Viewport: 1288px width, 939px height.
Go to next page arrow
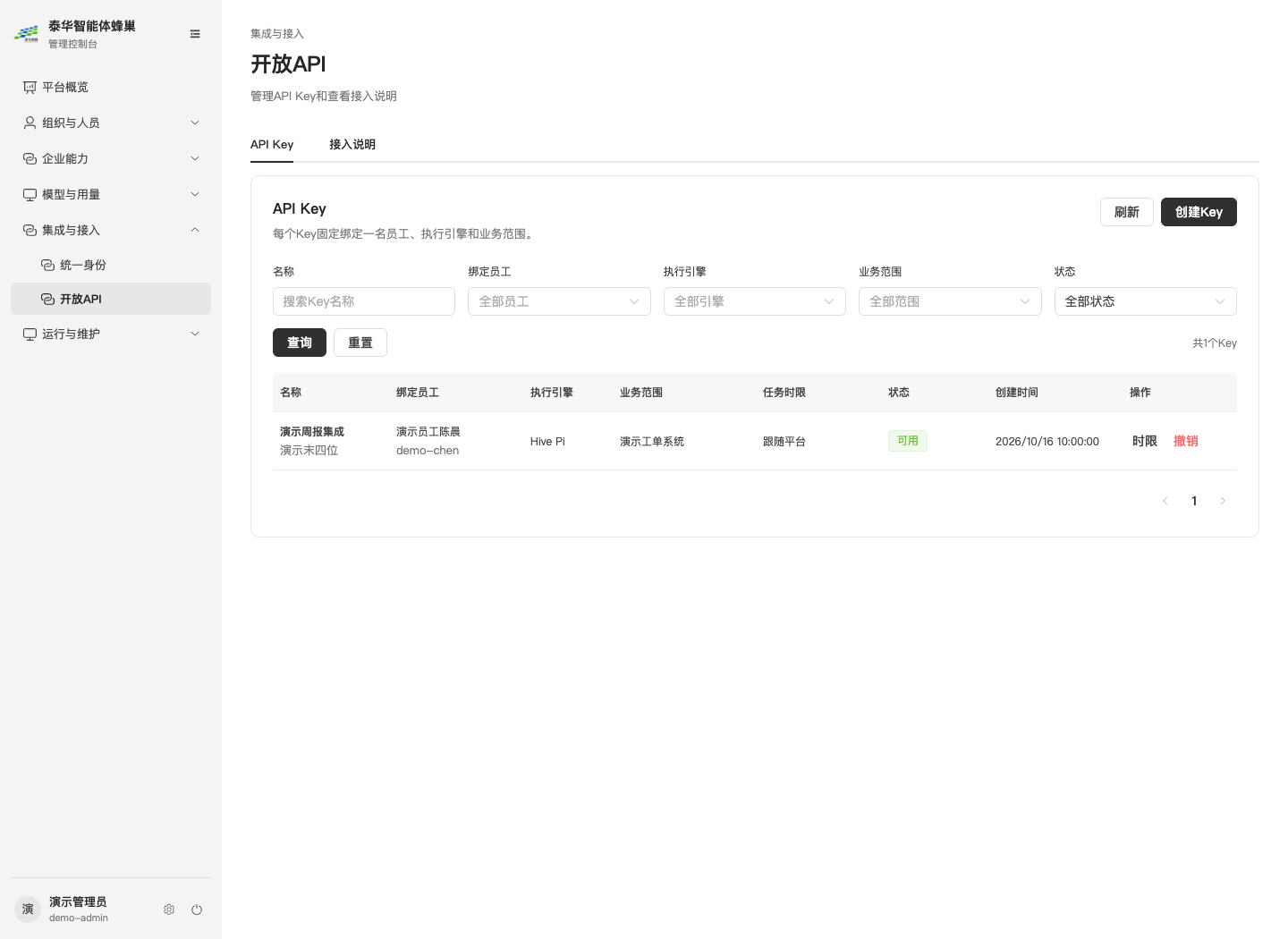(1223, 501)
